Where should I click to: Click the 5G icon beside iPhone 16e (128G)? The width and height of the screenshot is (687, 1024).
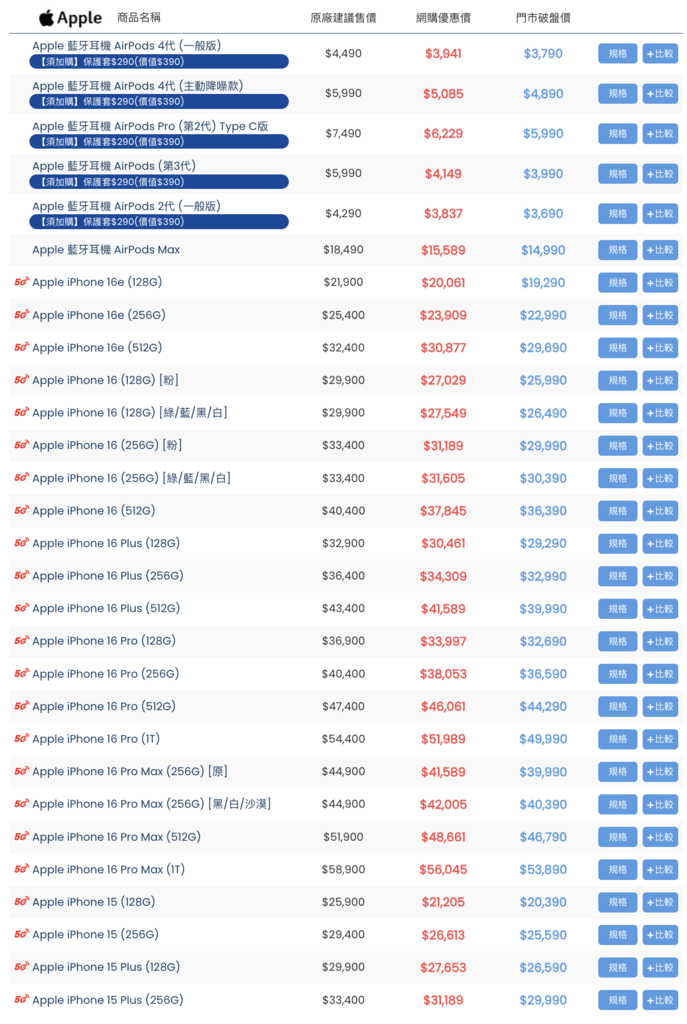coord(22,282)
